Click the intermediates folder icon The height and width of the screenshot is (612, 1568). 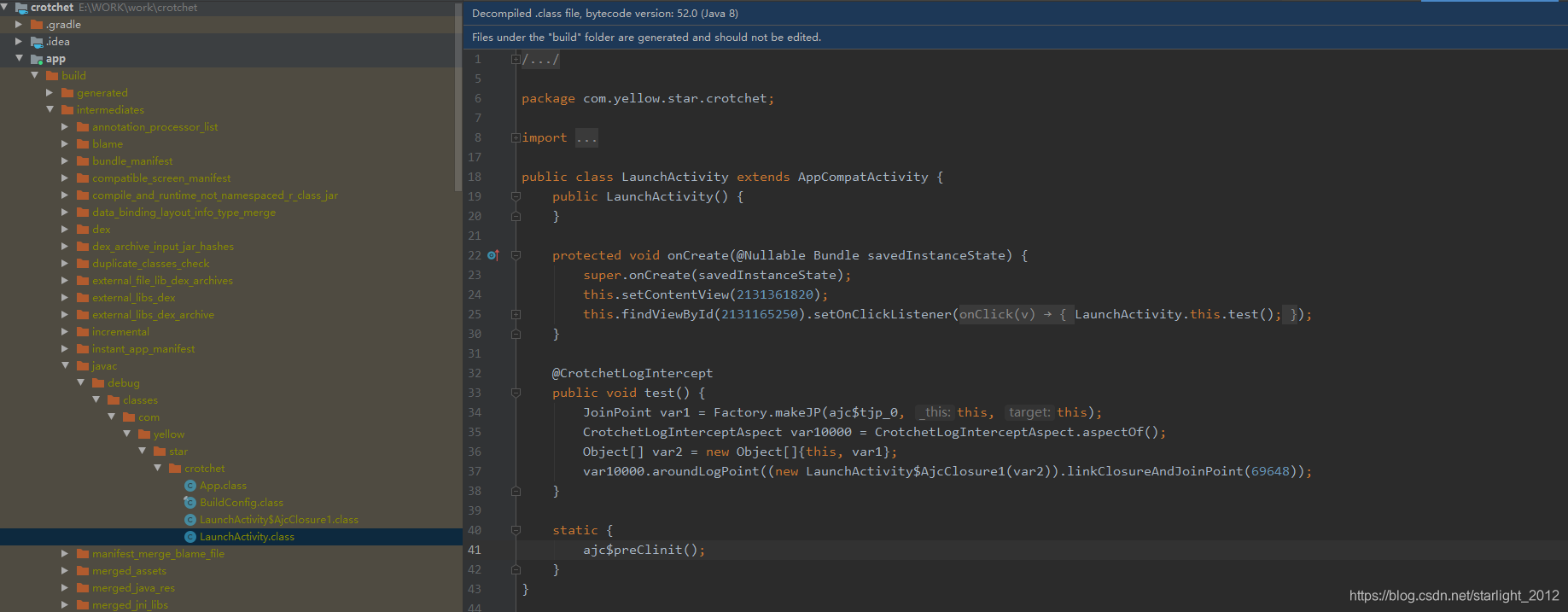(67, 110)
